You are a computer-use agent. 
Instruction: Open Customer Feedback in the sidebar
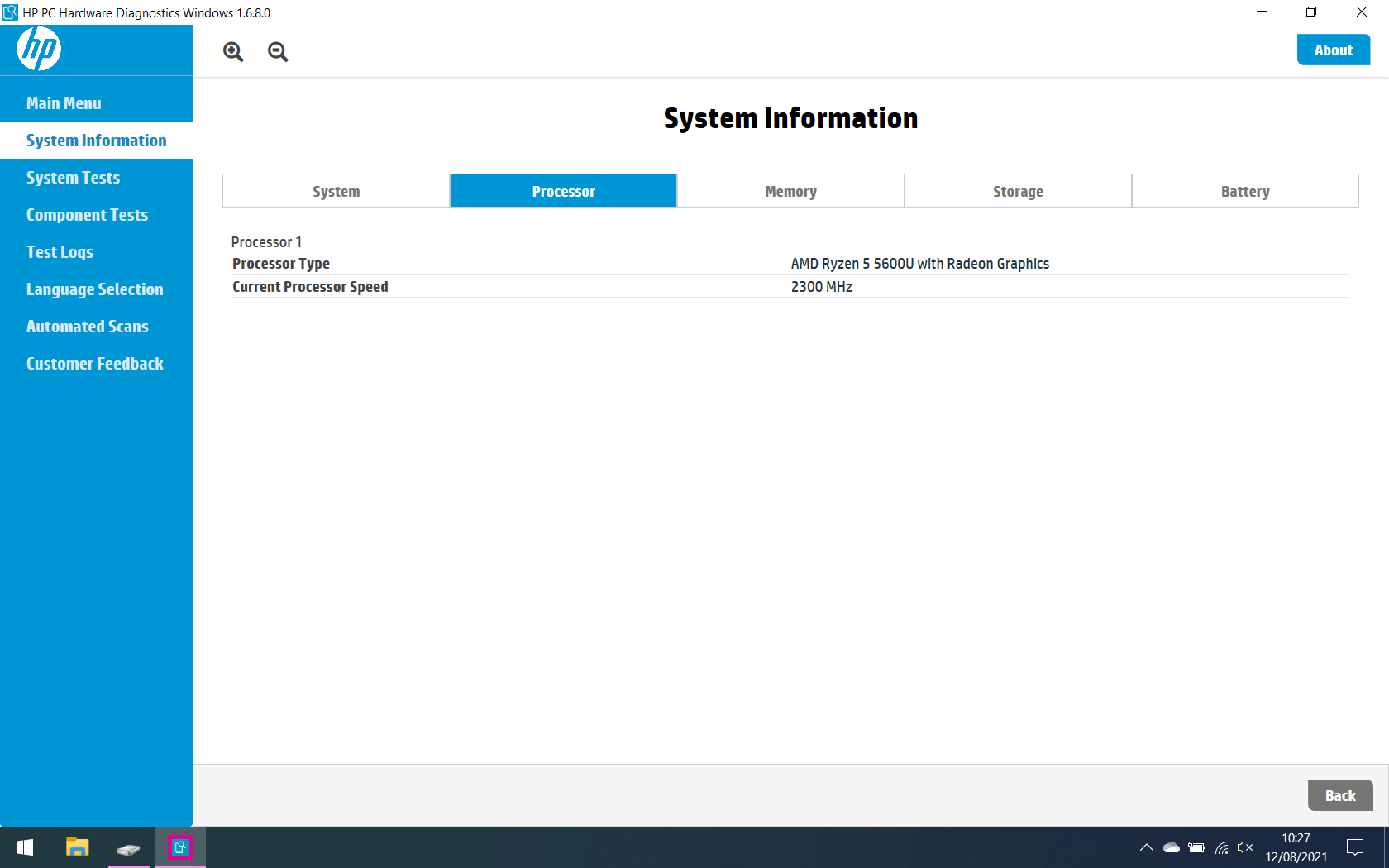(96, 364)
